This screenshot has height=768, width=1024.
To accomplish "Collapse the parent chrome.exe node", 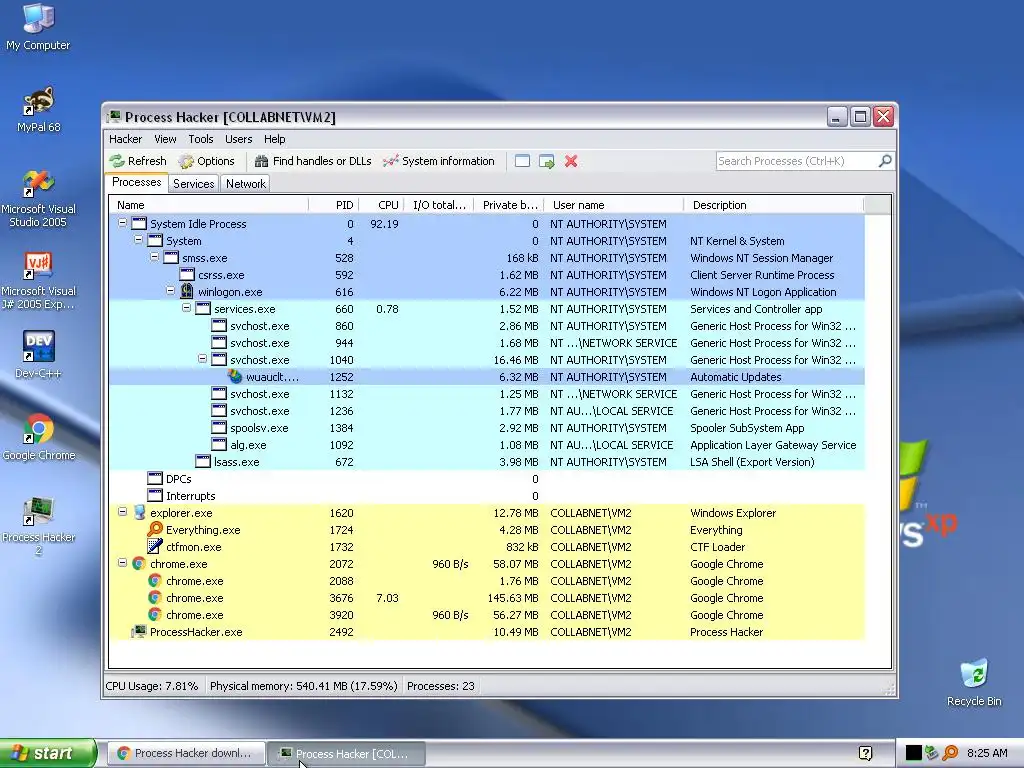I will click(122, 562).
